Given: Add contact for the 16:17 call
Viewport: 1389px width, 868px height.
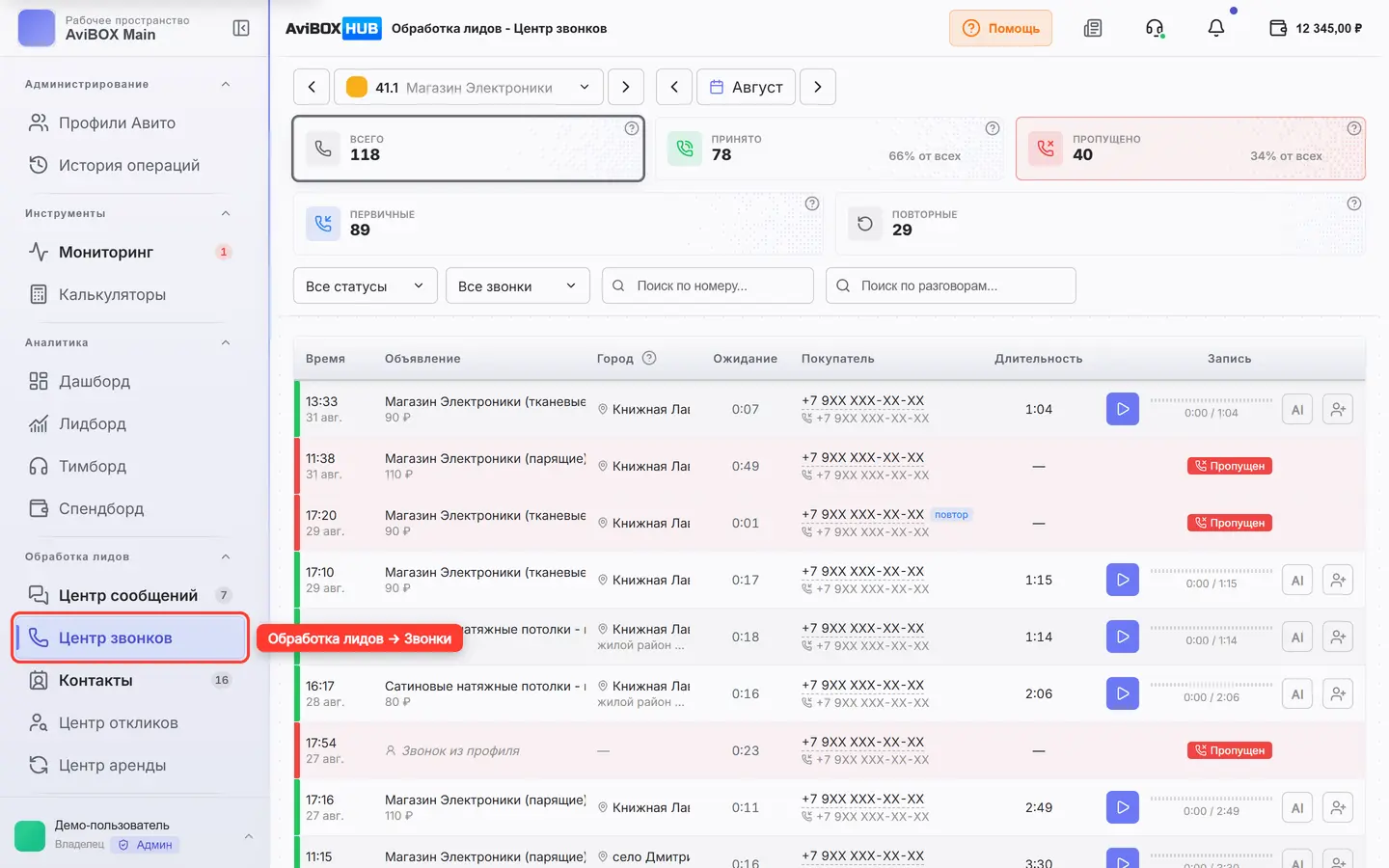Looking at the screenshot, I should coord(1338,693).
